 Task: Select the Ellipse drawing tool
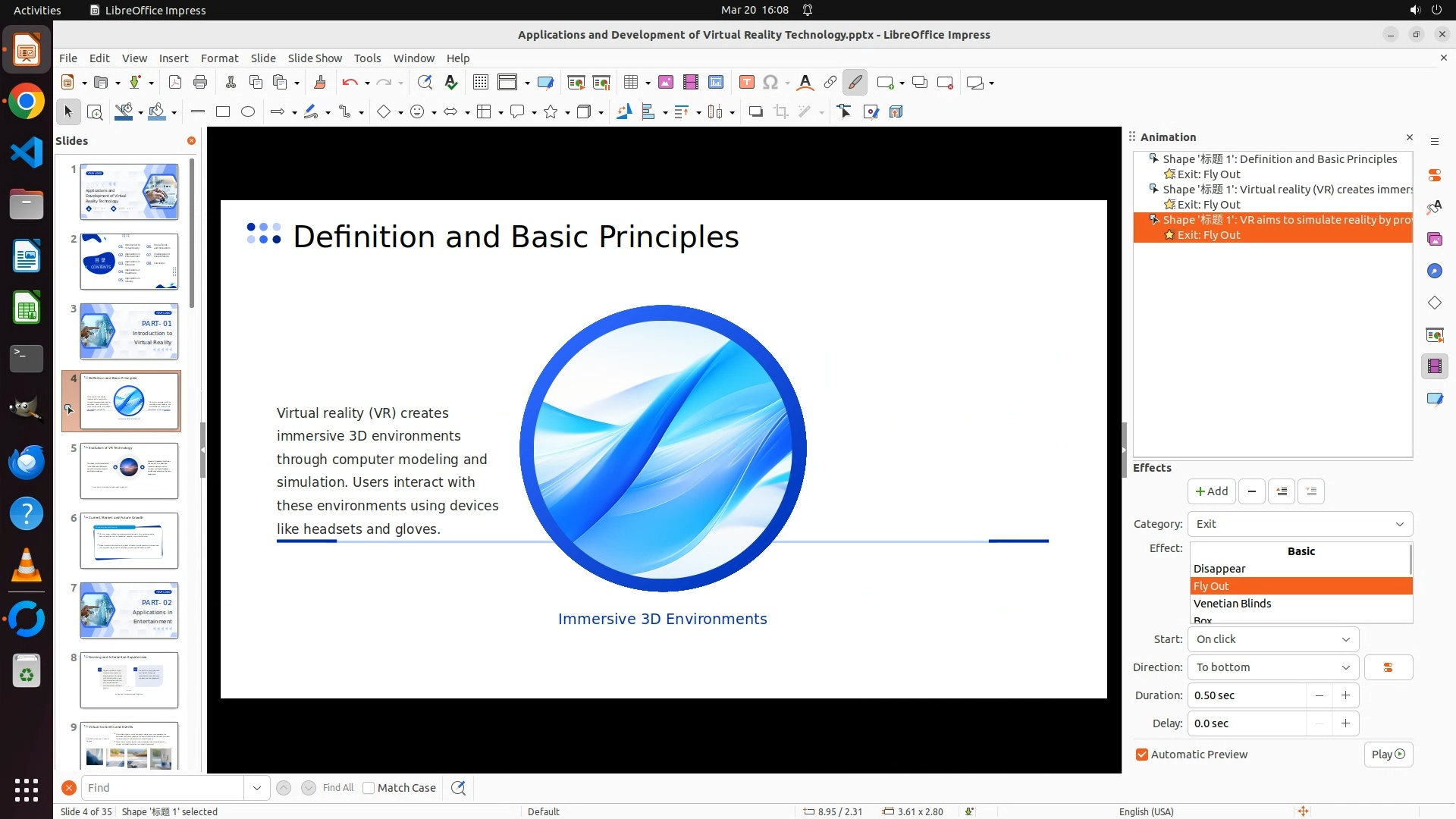[248, 112]
